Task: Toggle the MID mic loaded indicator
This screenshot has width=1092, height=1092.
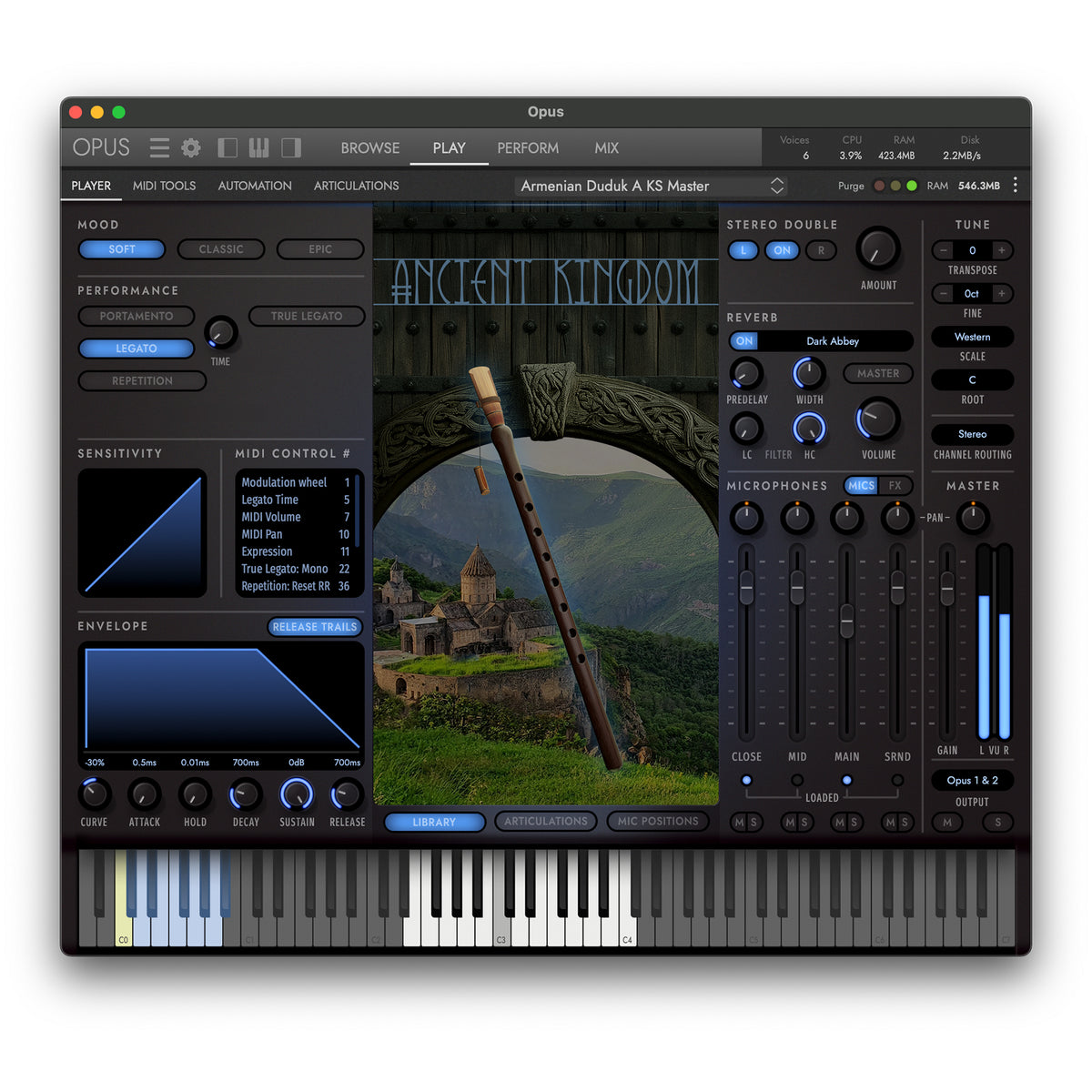Action: 797,780
